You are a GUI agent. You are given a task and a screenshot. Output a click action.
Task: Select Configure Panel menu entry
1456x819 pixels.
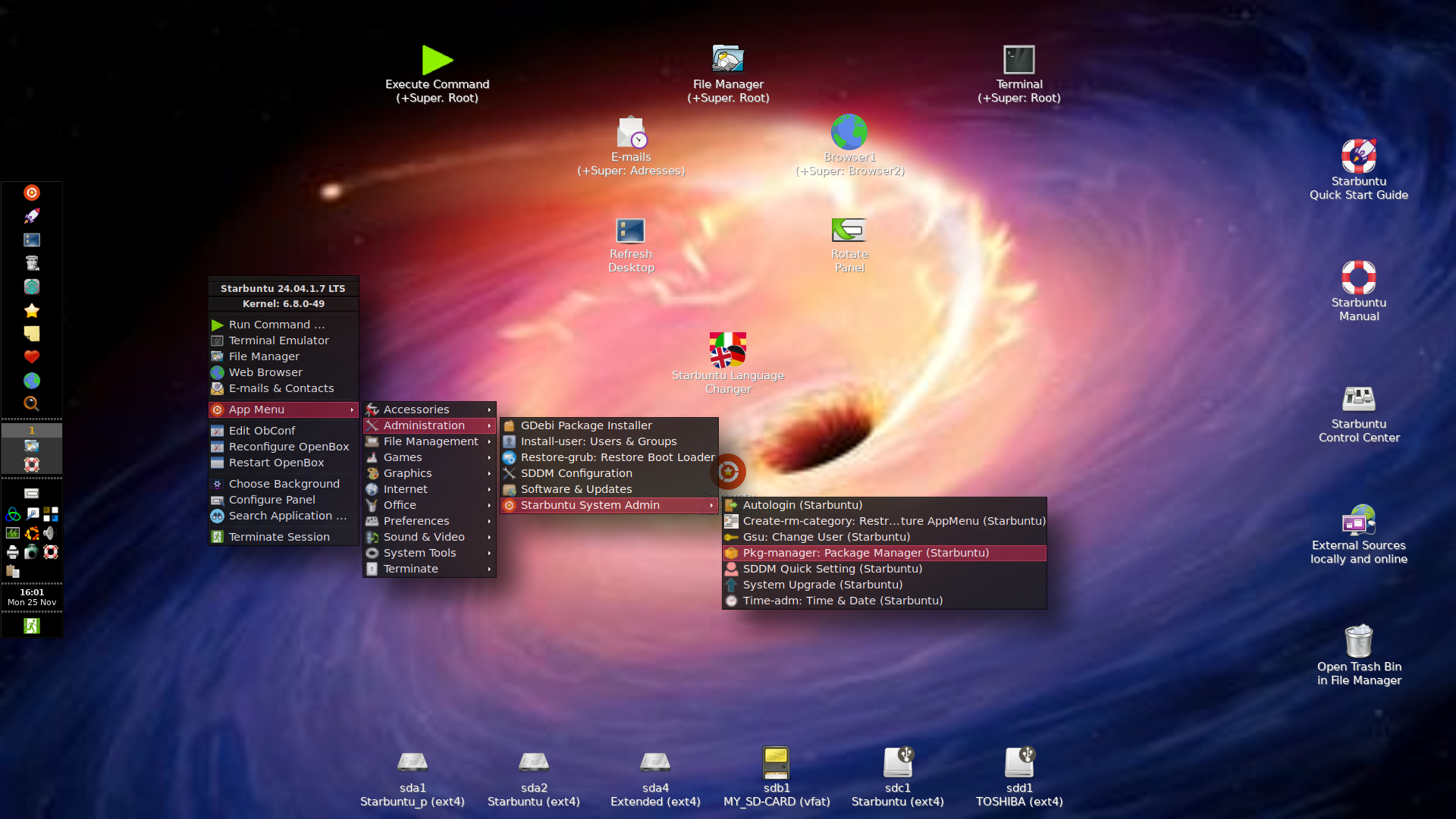pos(284,500)
